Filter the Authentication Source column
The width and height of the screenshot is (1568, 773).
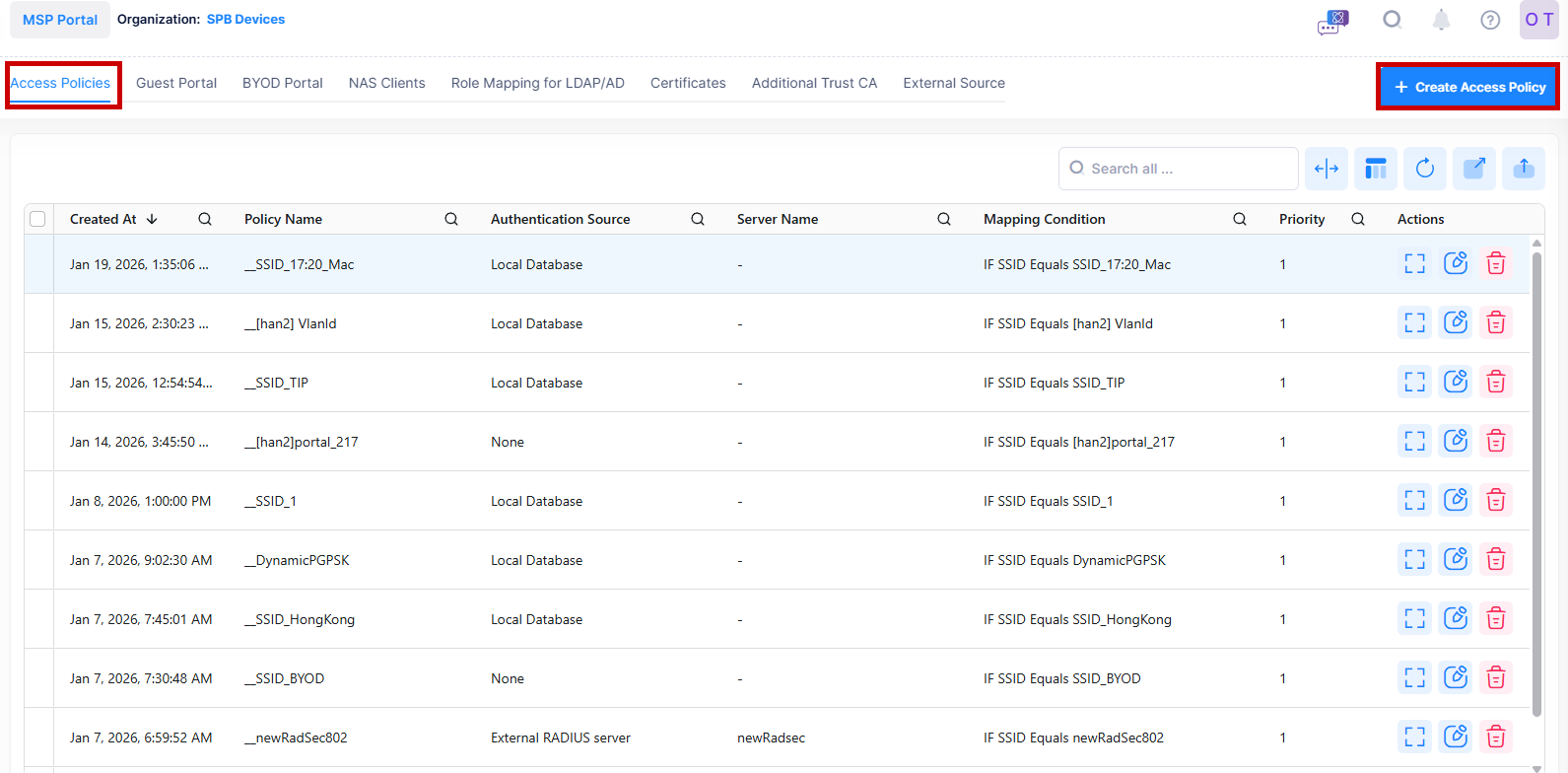[698, 219]
